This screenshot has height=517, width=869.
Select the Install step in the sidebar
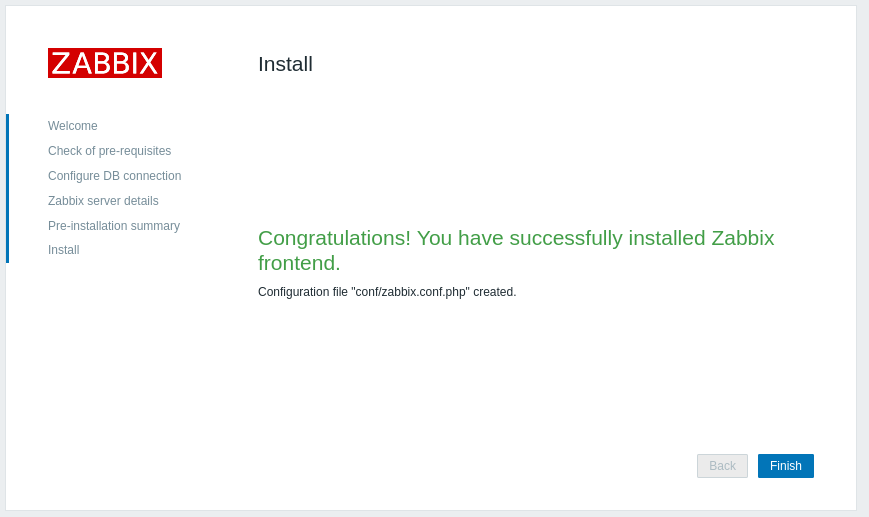coord(63,250)
